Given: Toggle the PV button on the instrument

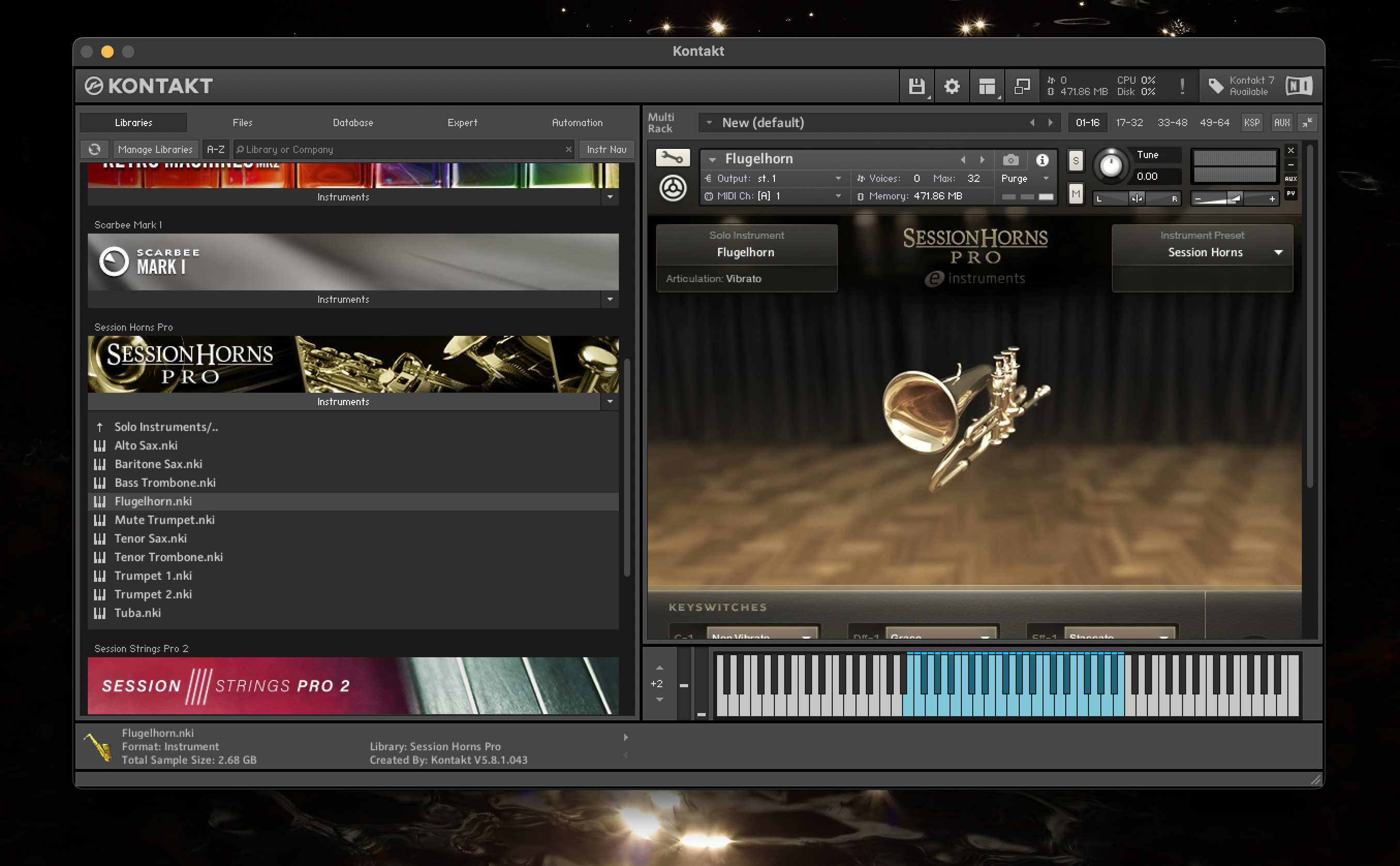Looking at the screenshot, I should click(x=1290, y=194).
